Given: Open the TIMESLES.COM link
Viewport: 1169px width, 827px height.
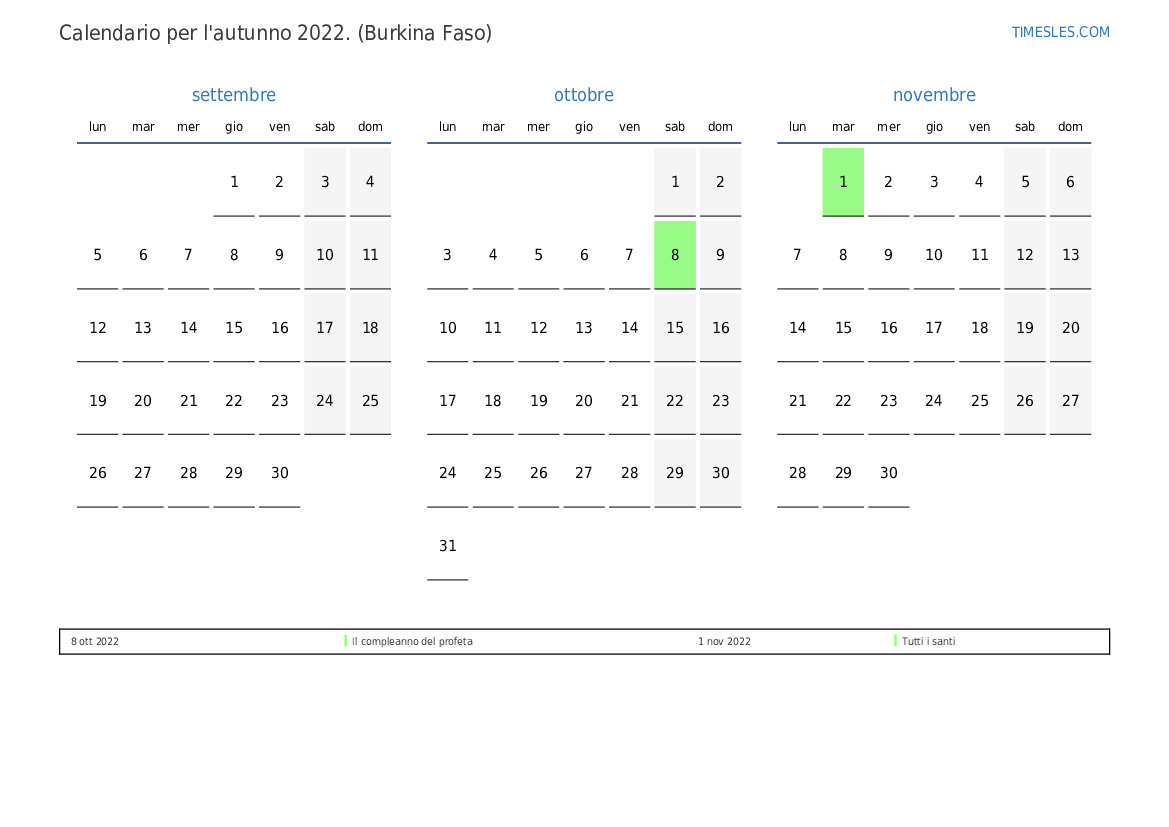Looking at the screenshot, I should click(1060, 32).
